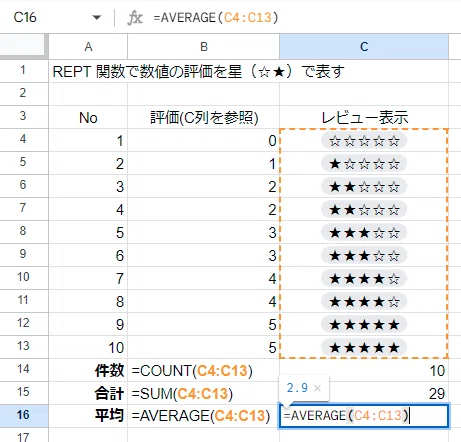Select the No value 6 in column A
Screen dimensions: 461x442
(88, 256)
